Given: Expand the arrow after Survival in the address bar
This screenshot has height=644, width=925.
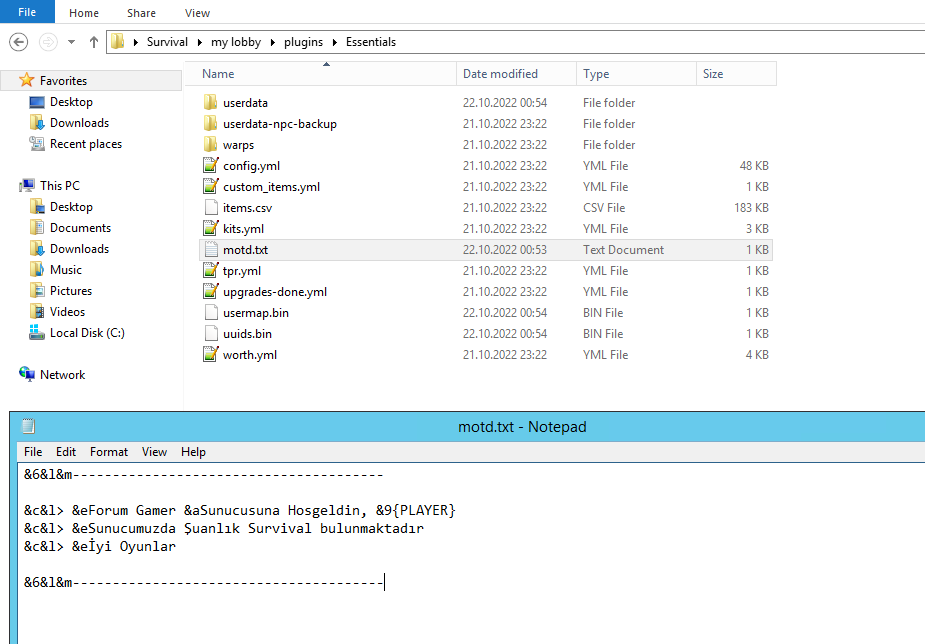Looking at the screenshot, I should [x=199, y=42].
